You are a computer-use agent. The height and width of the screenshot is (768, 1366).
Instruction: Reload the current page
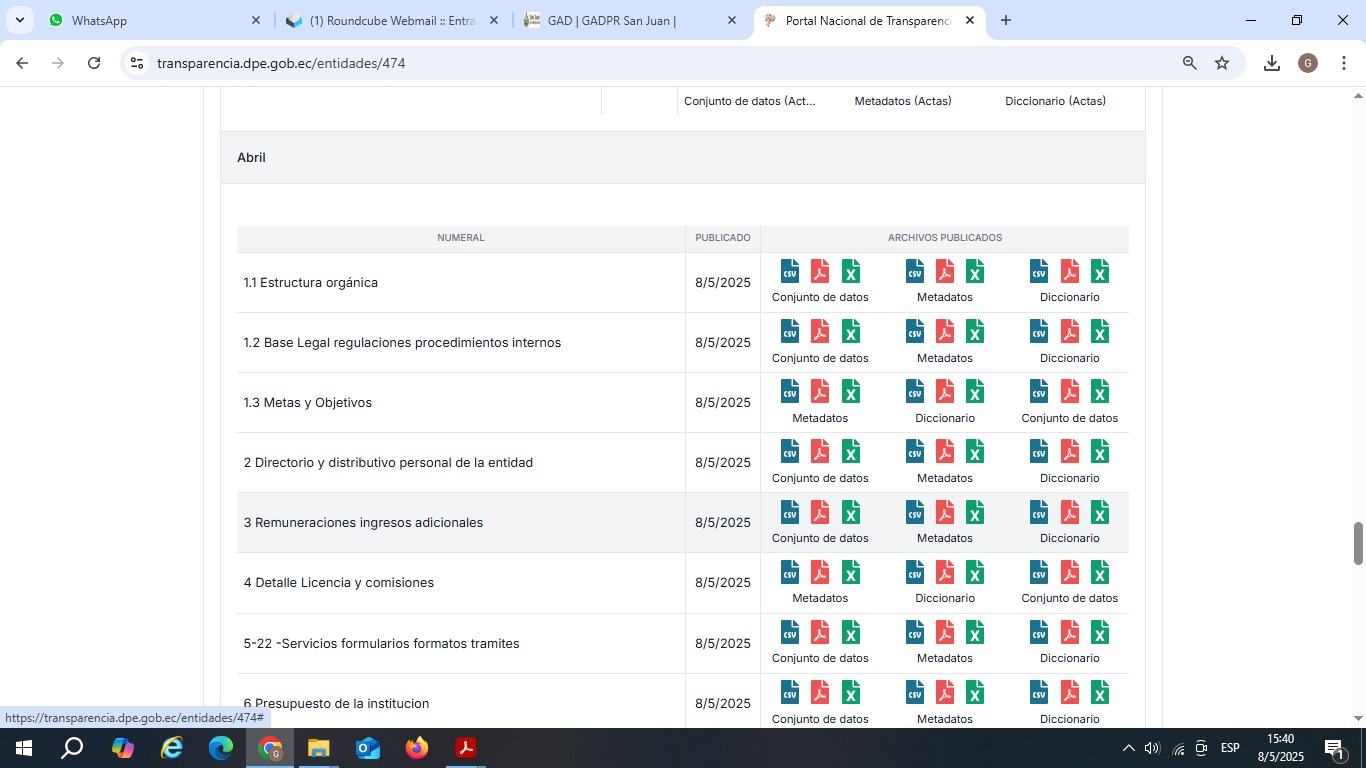94,63
